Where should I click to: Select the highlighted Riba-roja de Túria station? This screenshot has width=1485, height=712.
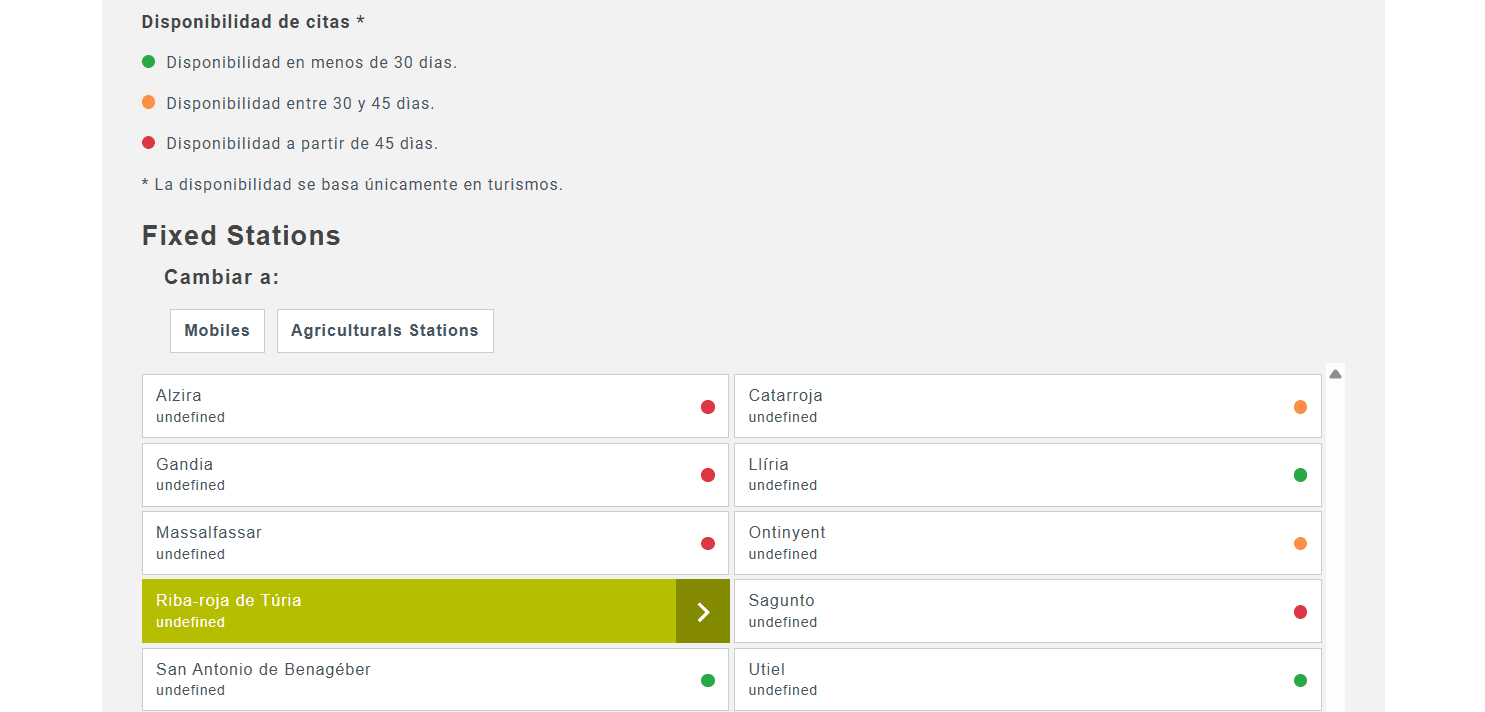coord(400,611)
